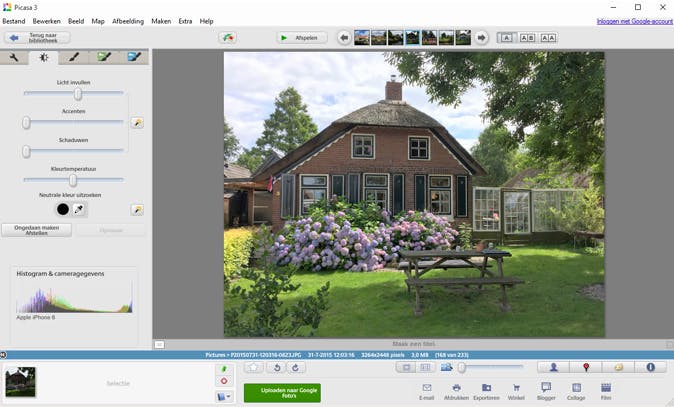Open the people panel icon
Viewport: 674px width, 407px height.
coord(554,367)
